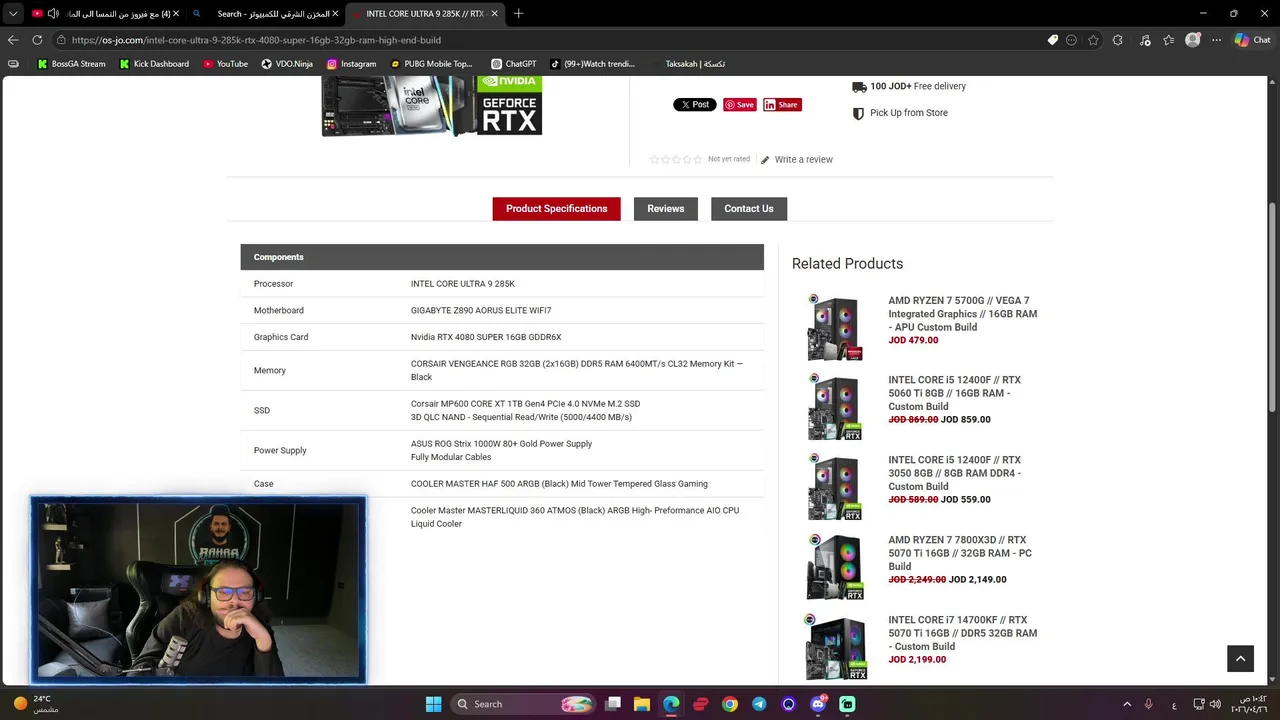Open the Windows Start menu
1280x720 pixels.
(x=433, y=704)
